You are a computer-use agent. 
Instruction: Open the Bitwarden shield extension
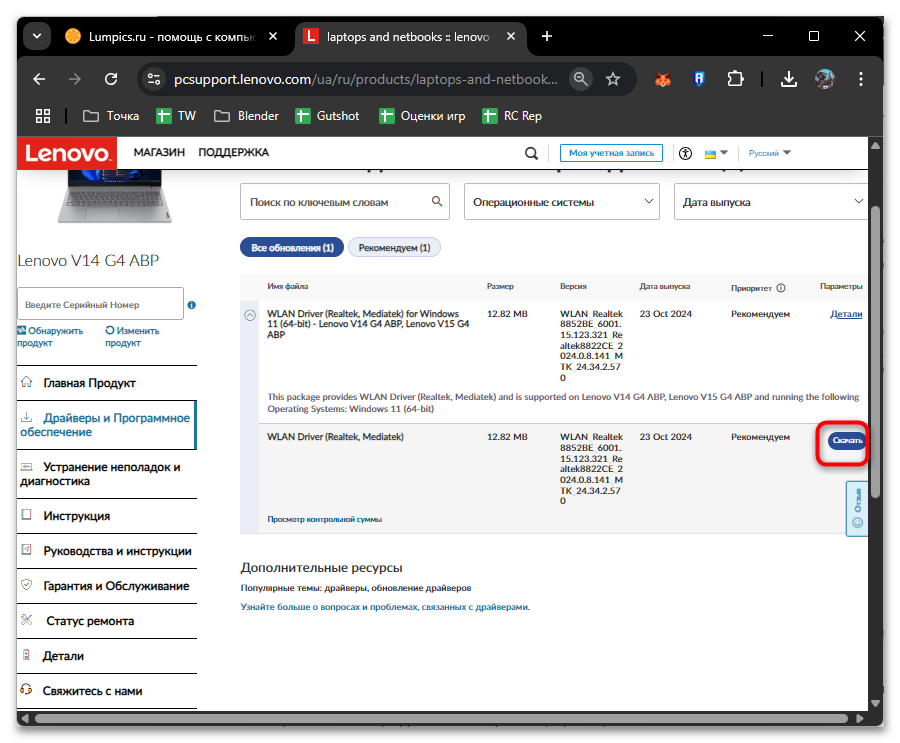(699, 79)
